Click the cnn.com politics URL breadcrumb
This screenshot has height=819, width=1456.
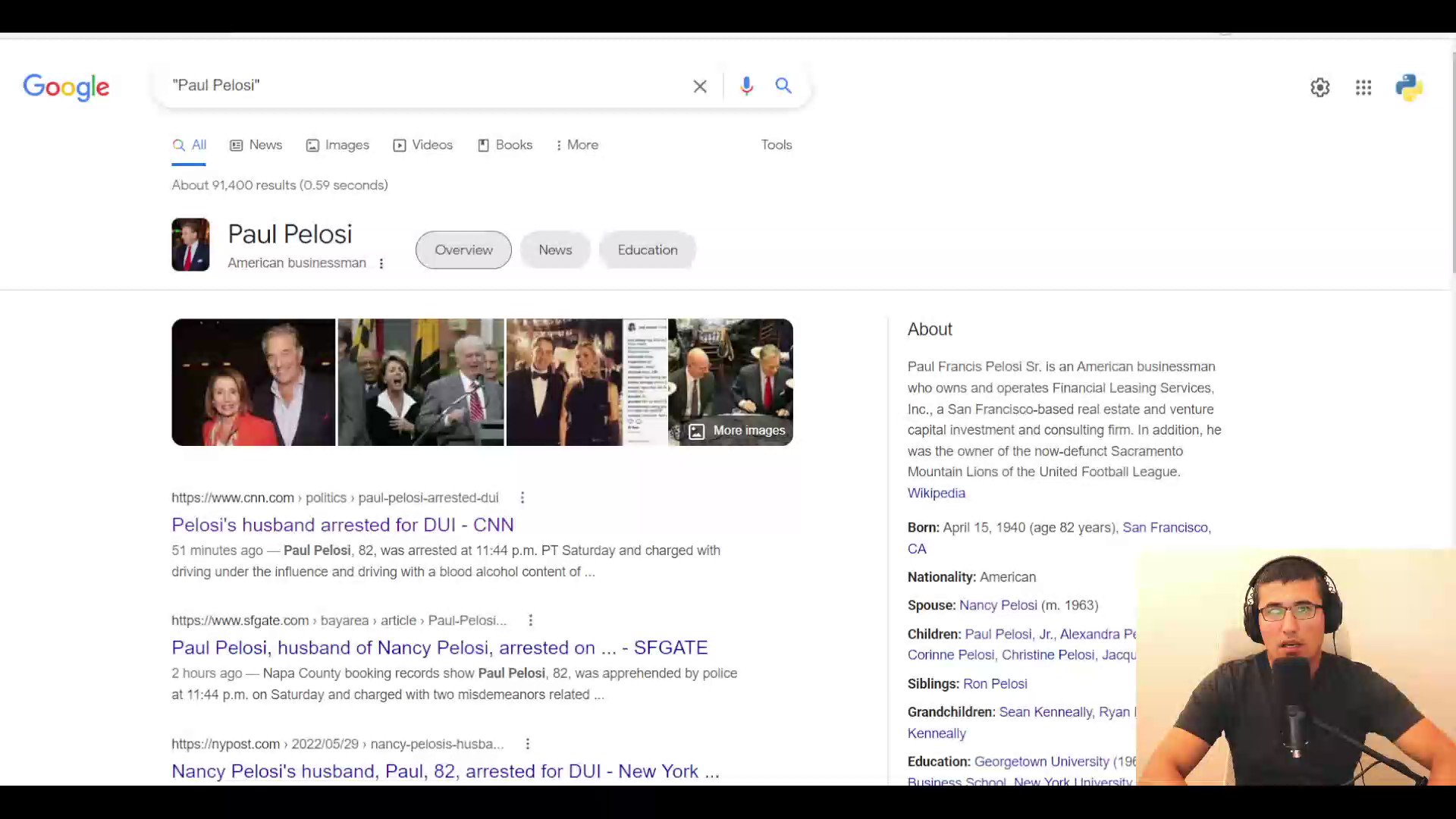click(x=334, y=497)
